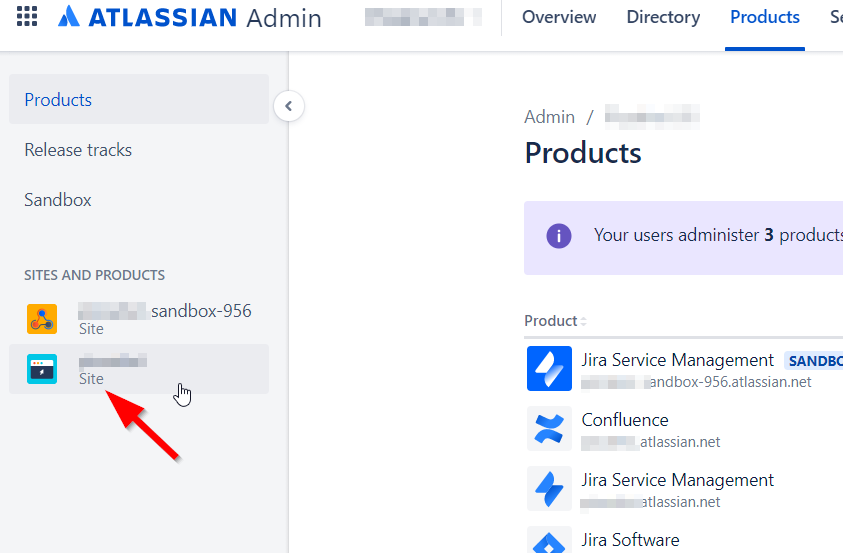
Task: Click the teal terminal site icon
Action: pos(42,369)
